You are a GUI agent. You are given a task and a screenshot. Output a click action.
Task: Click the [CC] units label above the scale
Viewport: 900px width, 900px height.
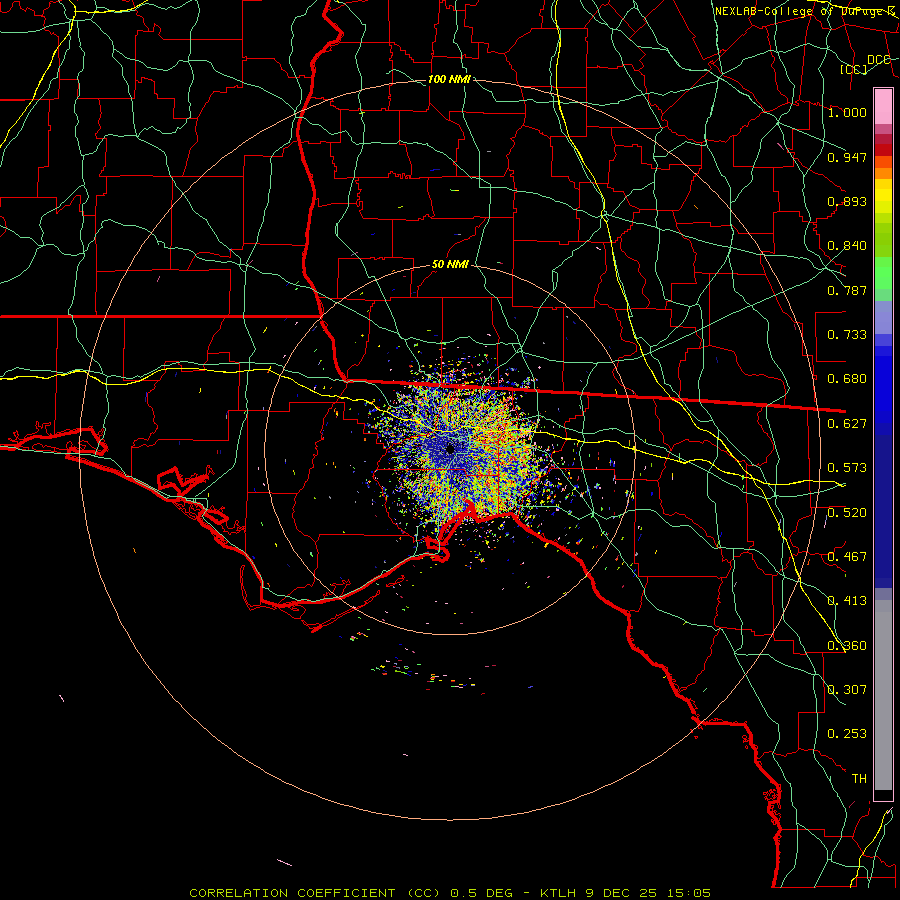[x=854, y=69]
